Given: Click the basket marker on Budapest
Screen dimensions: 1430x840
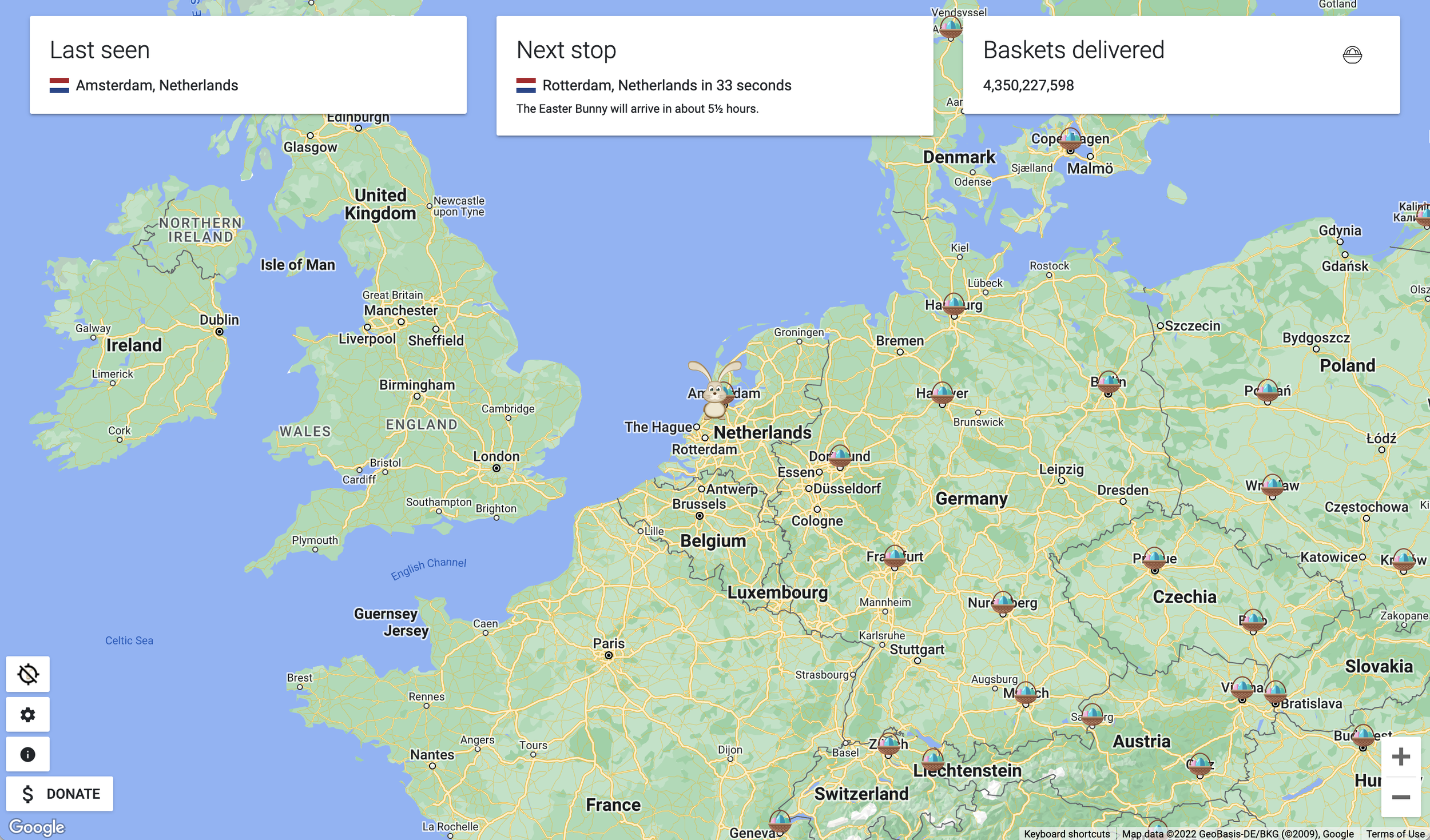Looking at the screenshot, I should coord(1363,736).
